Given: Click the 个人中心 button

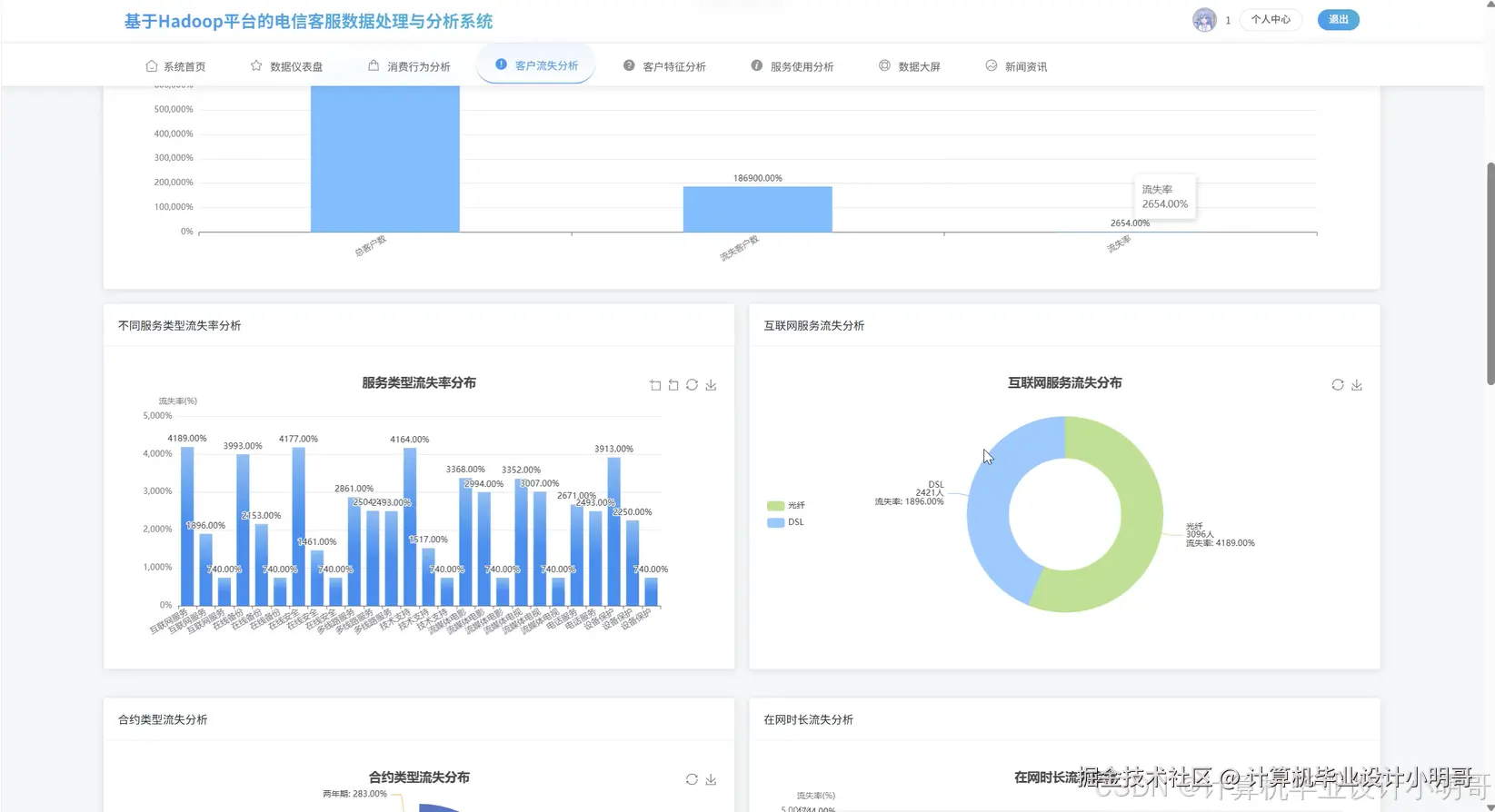Looking at the screenshot, I should (x=1271, y=19).
